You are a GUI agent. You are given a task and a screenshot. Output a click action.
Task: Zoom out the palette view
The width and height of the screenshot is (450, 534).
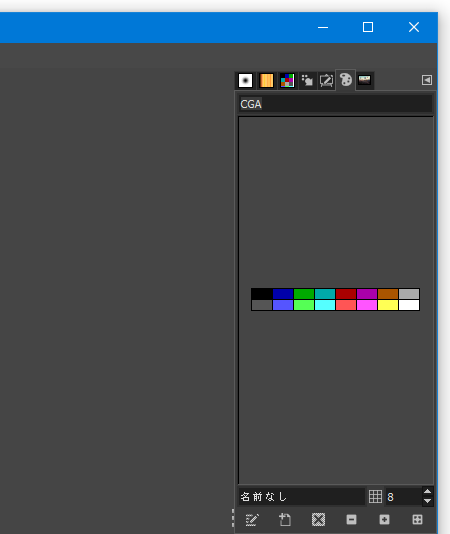coord(351,520)
